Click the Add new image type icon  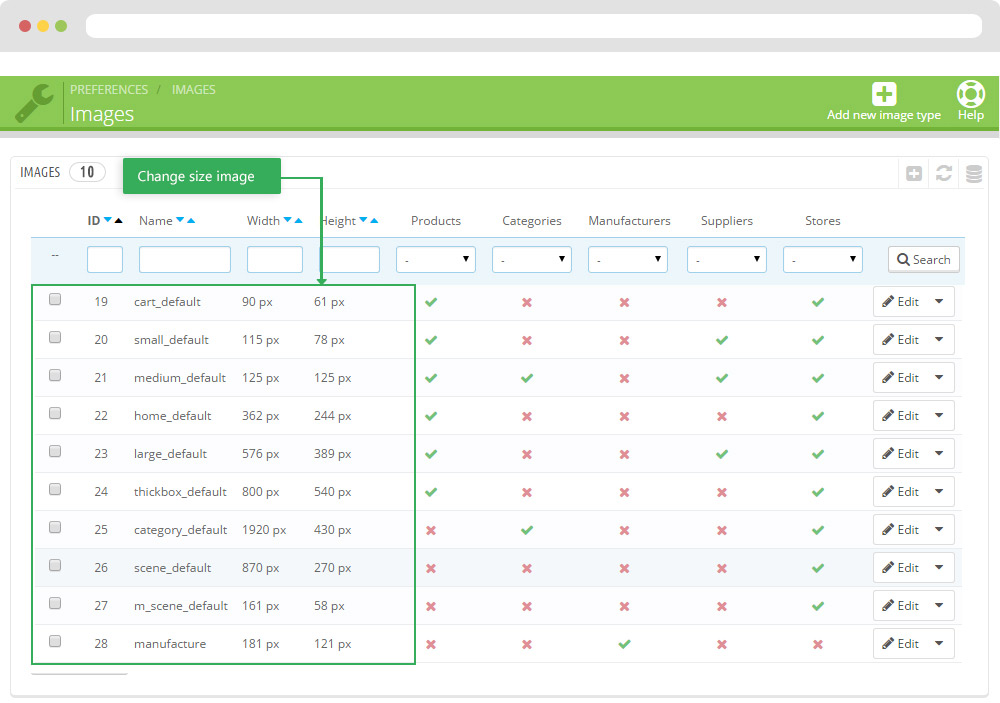(884, 94)
